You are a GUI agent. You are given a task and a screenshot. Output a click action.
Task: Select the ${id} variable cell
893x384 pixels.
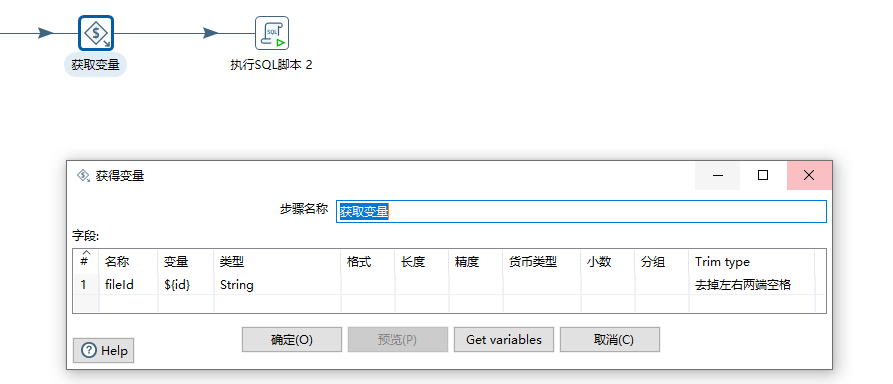pos(186,285)
